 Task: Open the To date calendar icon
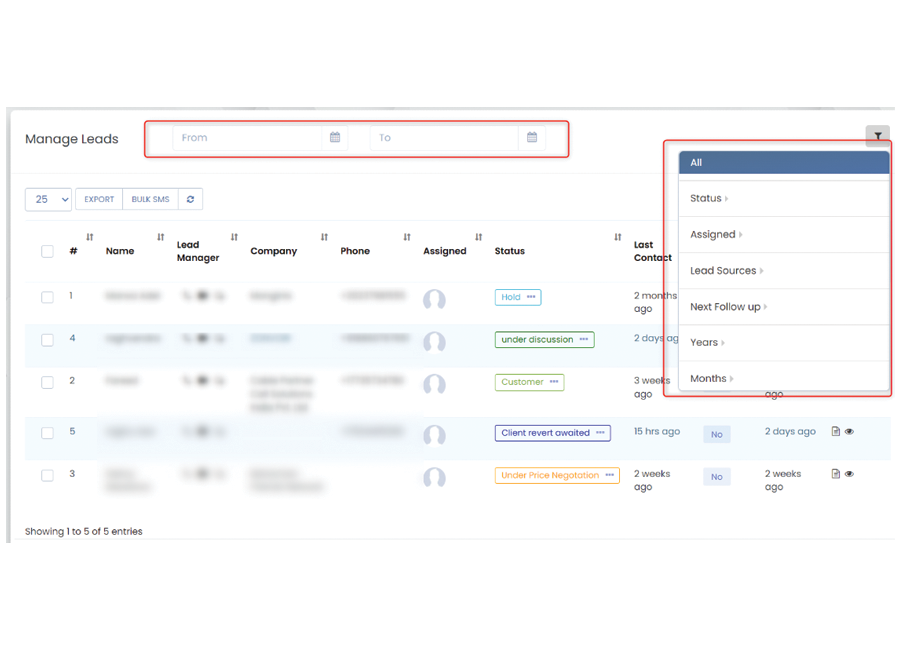coord(532,138)
